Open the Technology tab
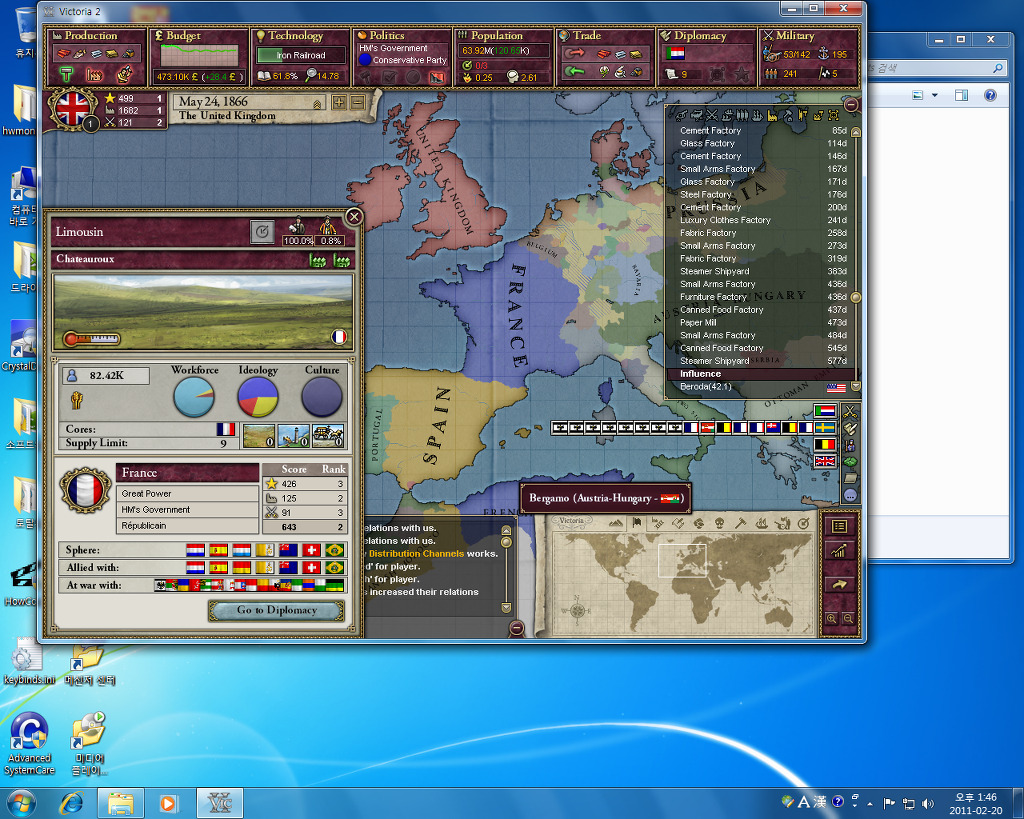 pyautogui.click(x=301, y=57)
